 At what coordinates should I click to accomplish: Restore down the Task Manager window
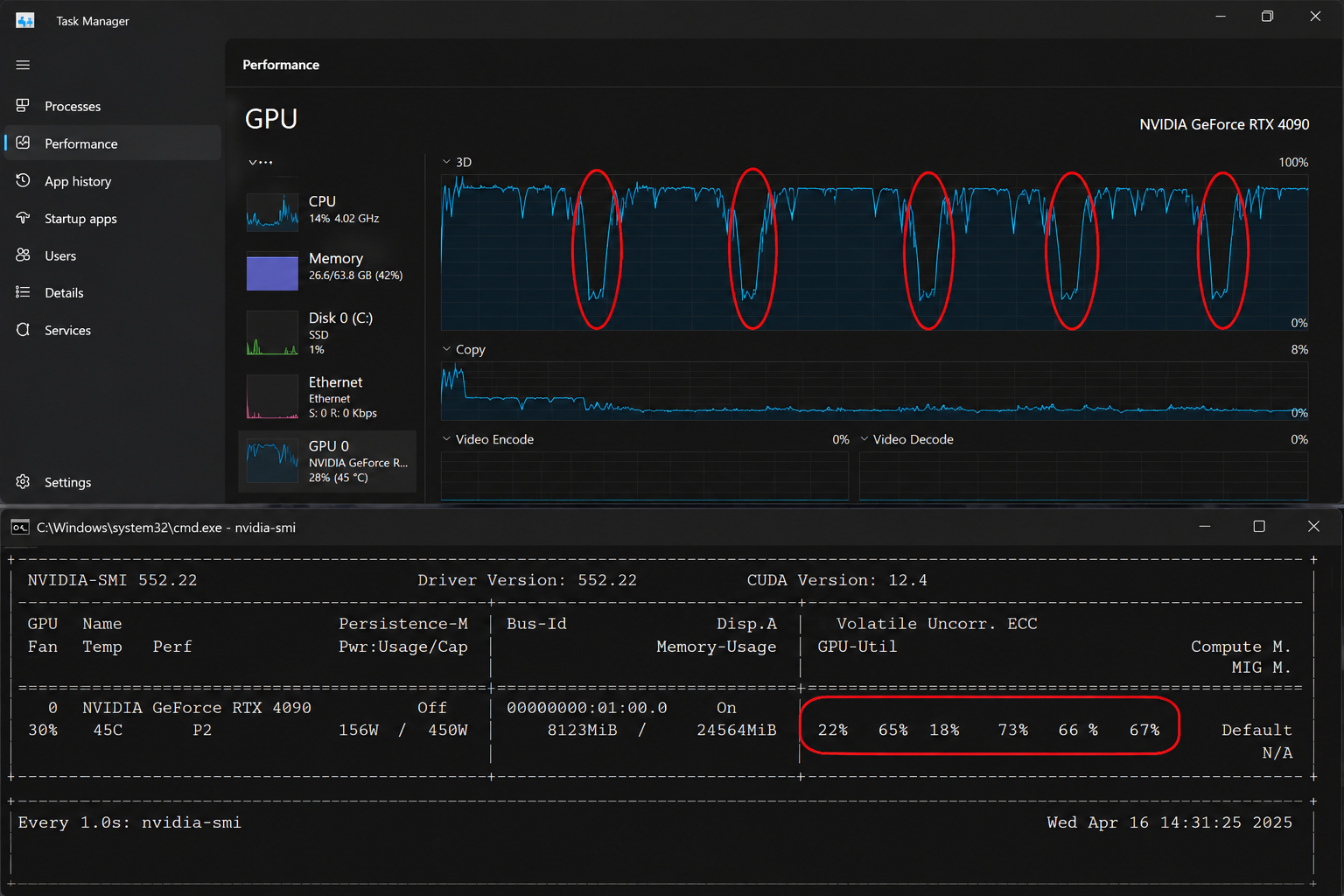click(1267, 17)
